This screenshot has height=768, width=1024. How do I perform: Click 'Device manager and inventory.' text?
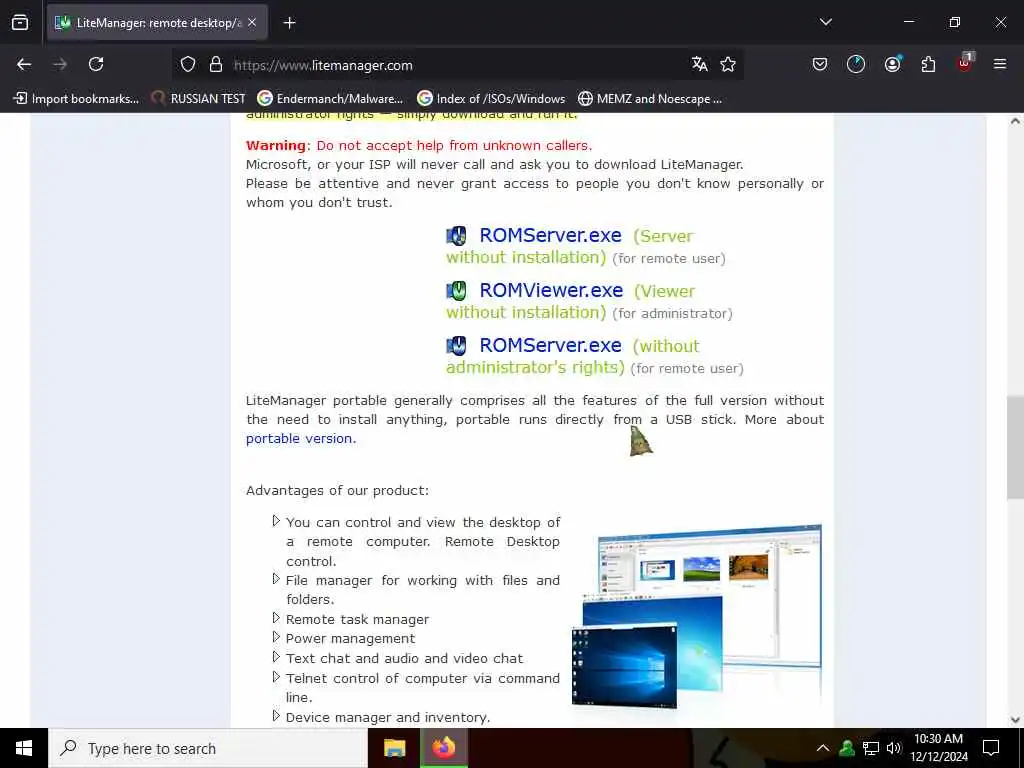[388, 717]
